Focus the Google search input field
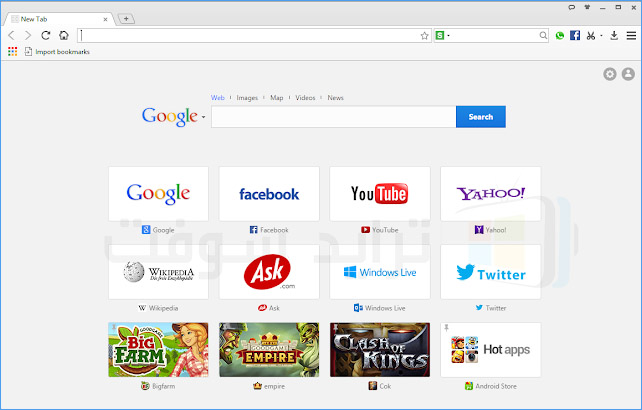642x410 pixels. tap(334, 117)
